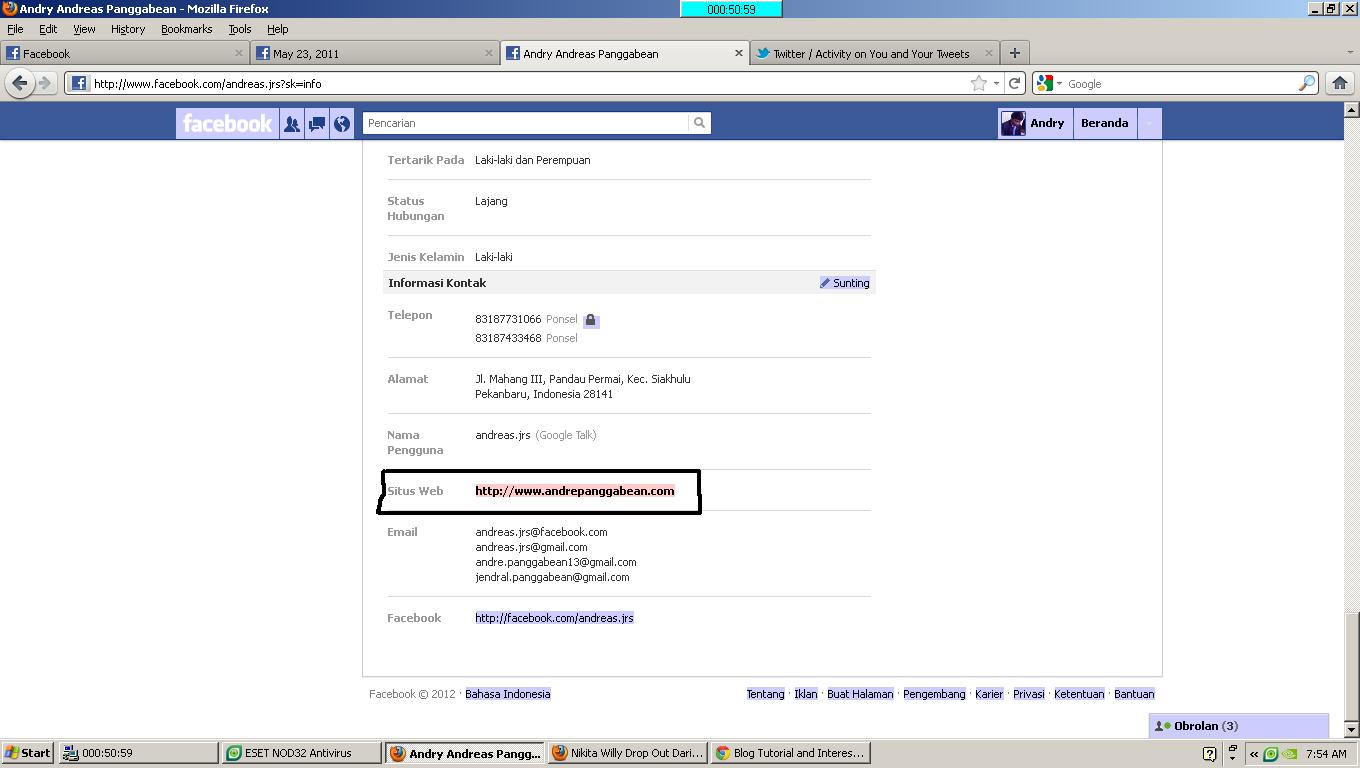Screen dimensions: 1360x768
Task: Open the facebook.com/andreas.jrs link
Action: pyautogui.click(x=554, y=618)
